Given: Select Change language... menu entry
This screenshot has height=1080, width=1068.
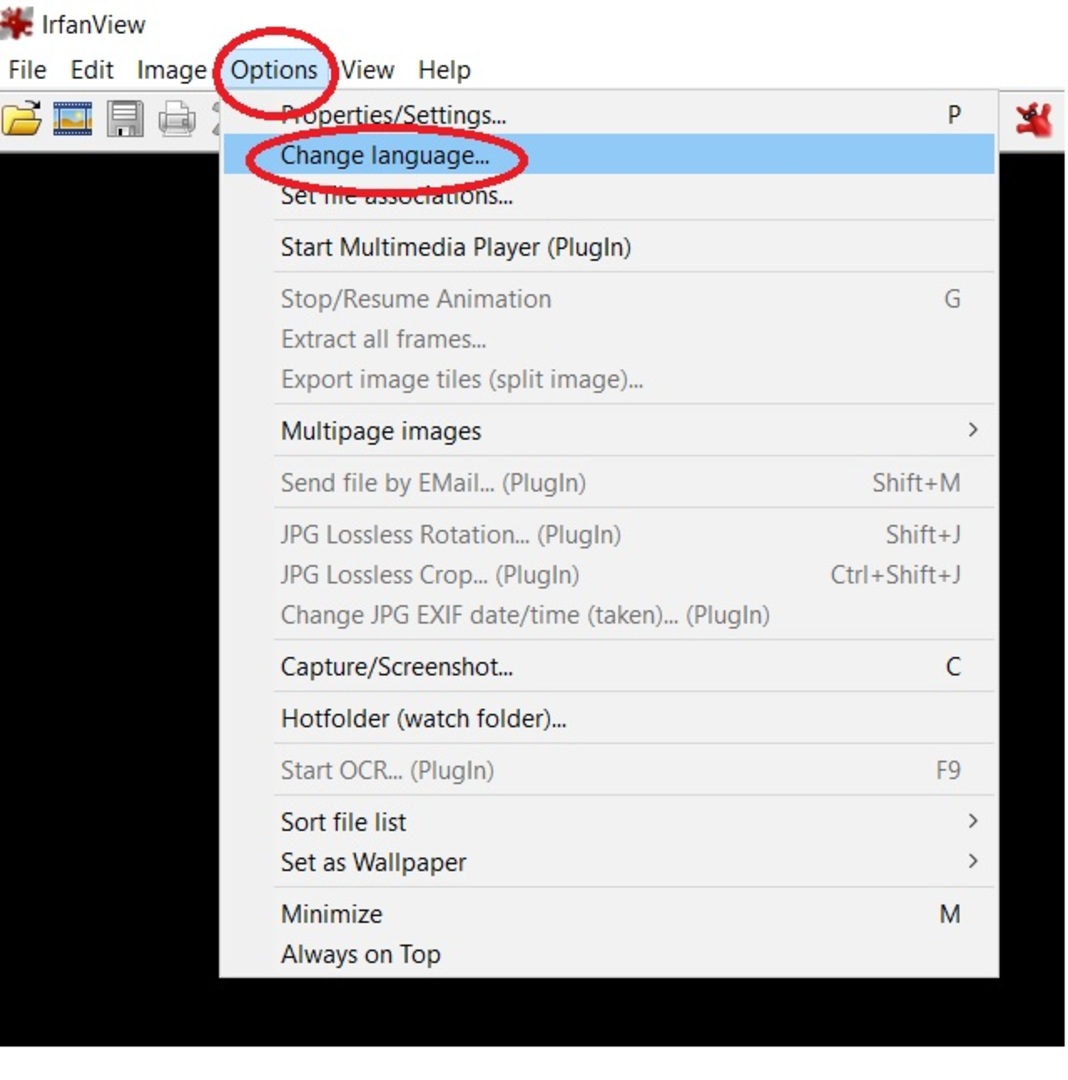Looking at the screenshot, I should [x=385, y=156].
